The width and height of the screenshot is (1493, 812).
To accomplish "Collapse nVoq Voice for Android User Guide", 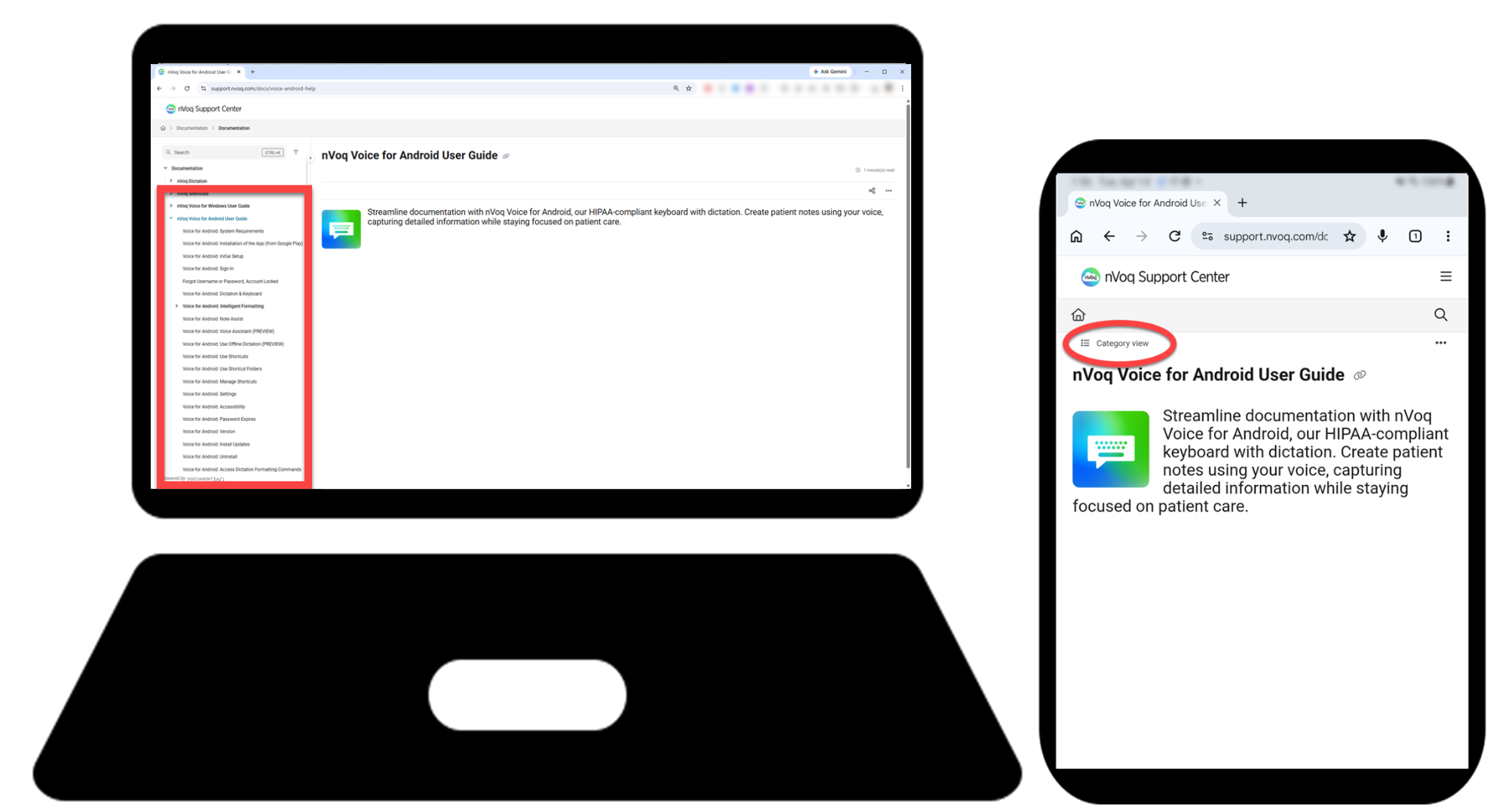I will [171, 218].
